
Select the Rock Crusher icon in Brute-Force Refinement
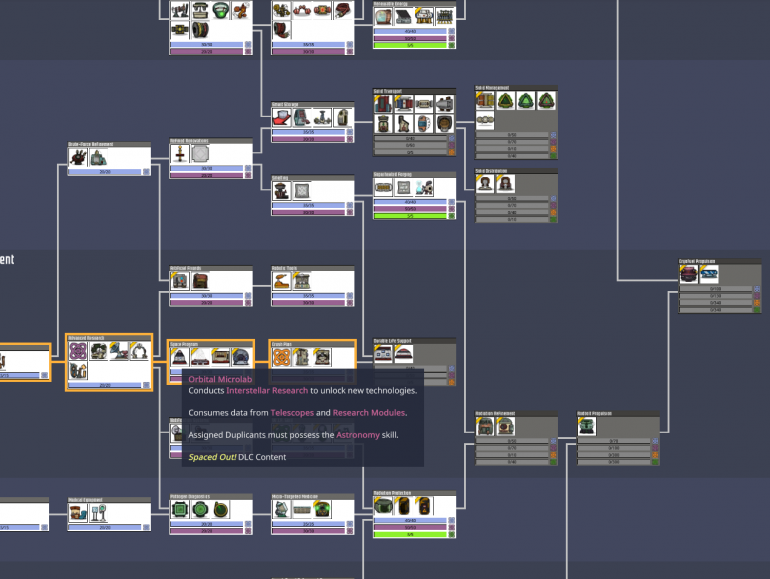pyautogui.click(x=78, y=156)
